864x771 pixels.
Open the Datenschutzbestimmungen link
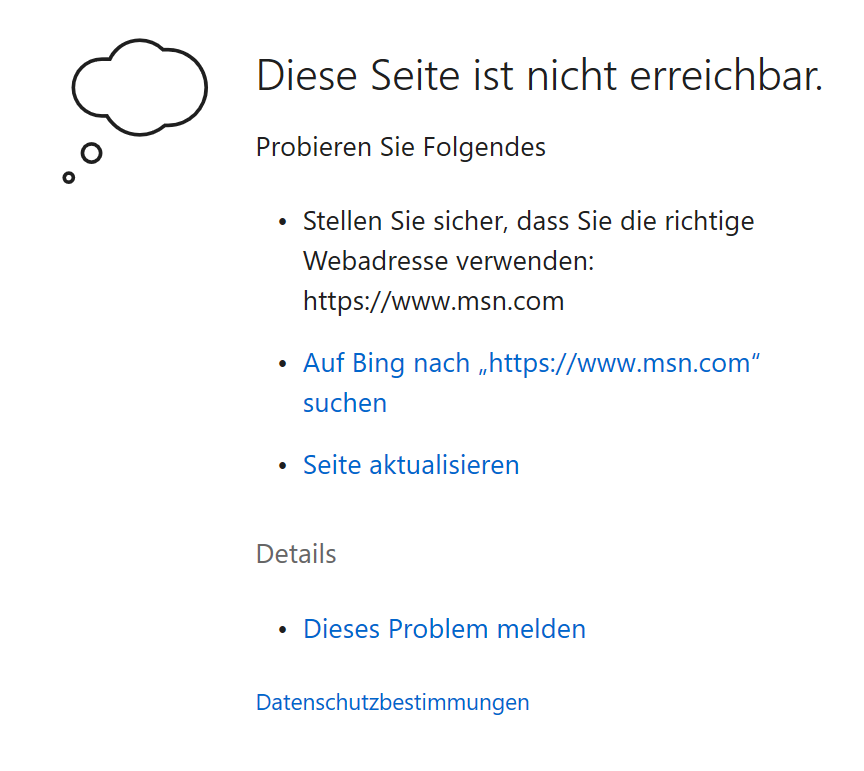392,703
